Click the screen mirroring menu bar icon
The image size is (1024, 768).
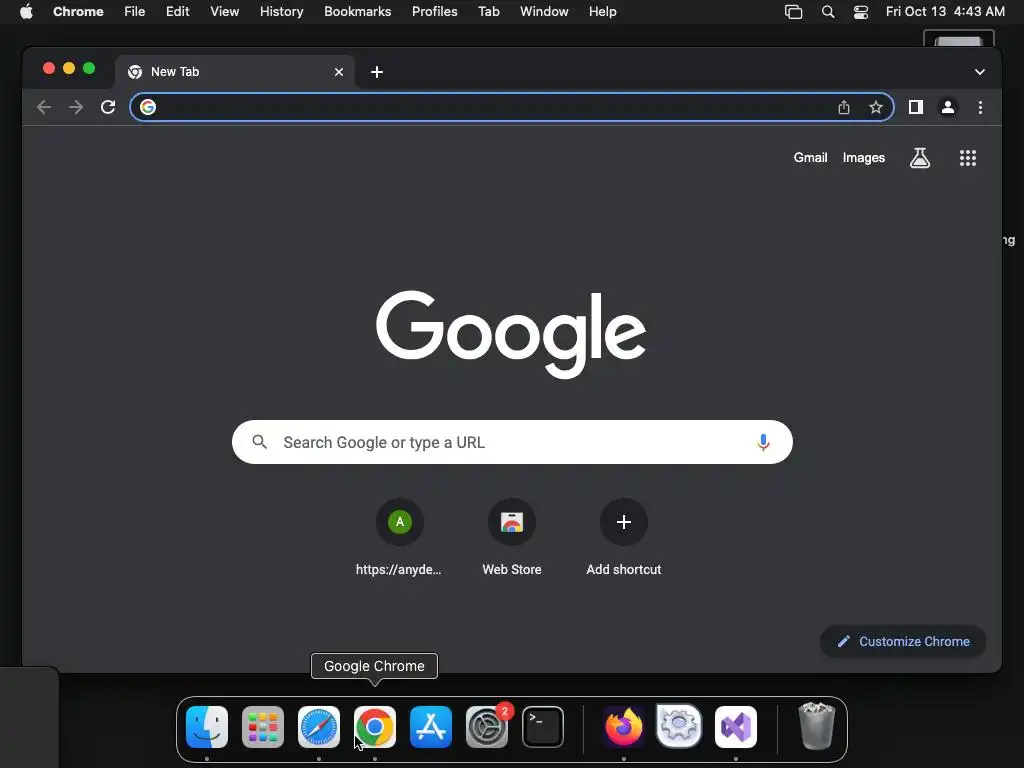[x=793, y=12]
